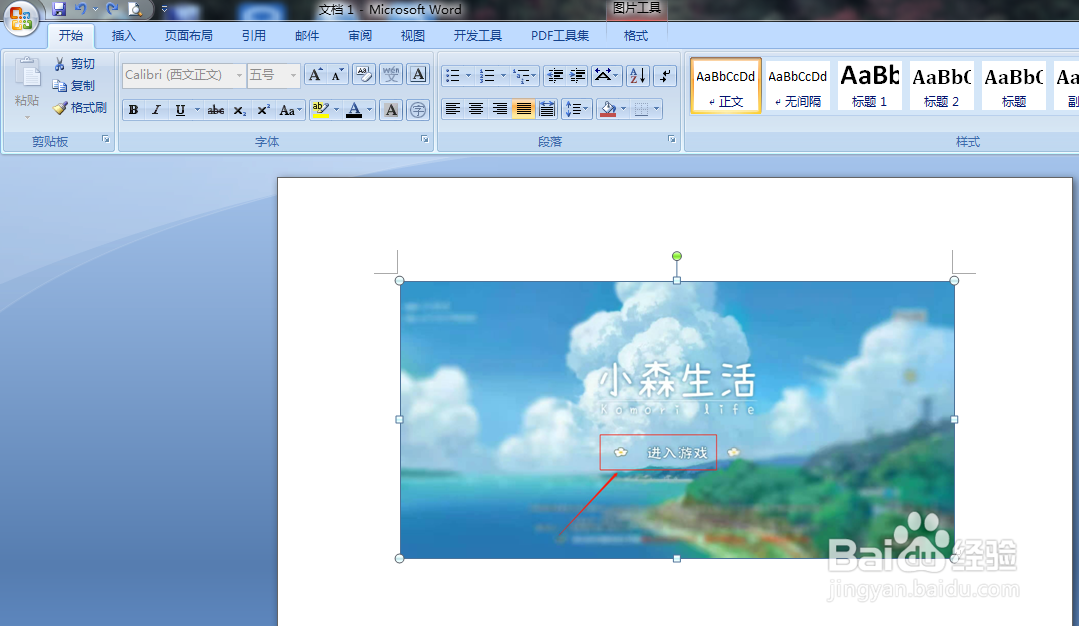
Task: Align text right
Action: [500, 109]
